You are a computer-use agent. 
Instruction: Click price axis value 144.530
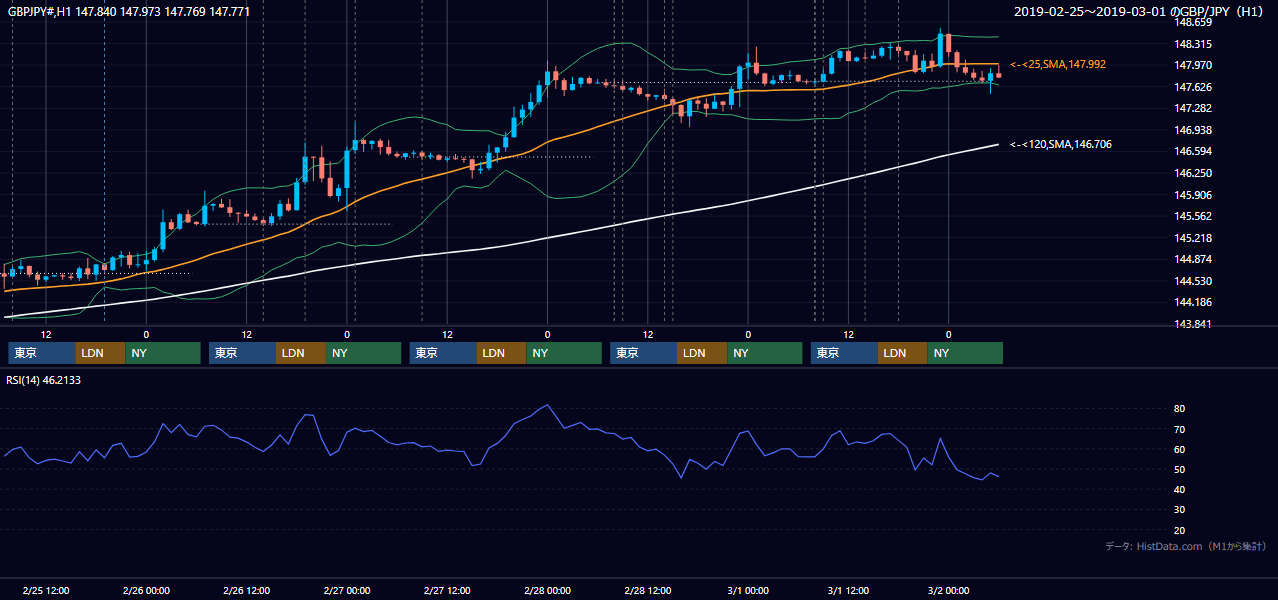(x=1194, y=281)
